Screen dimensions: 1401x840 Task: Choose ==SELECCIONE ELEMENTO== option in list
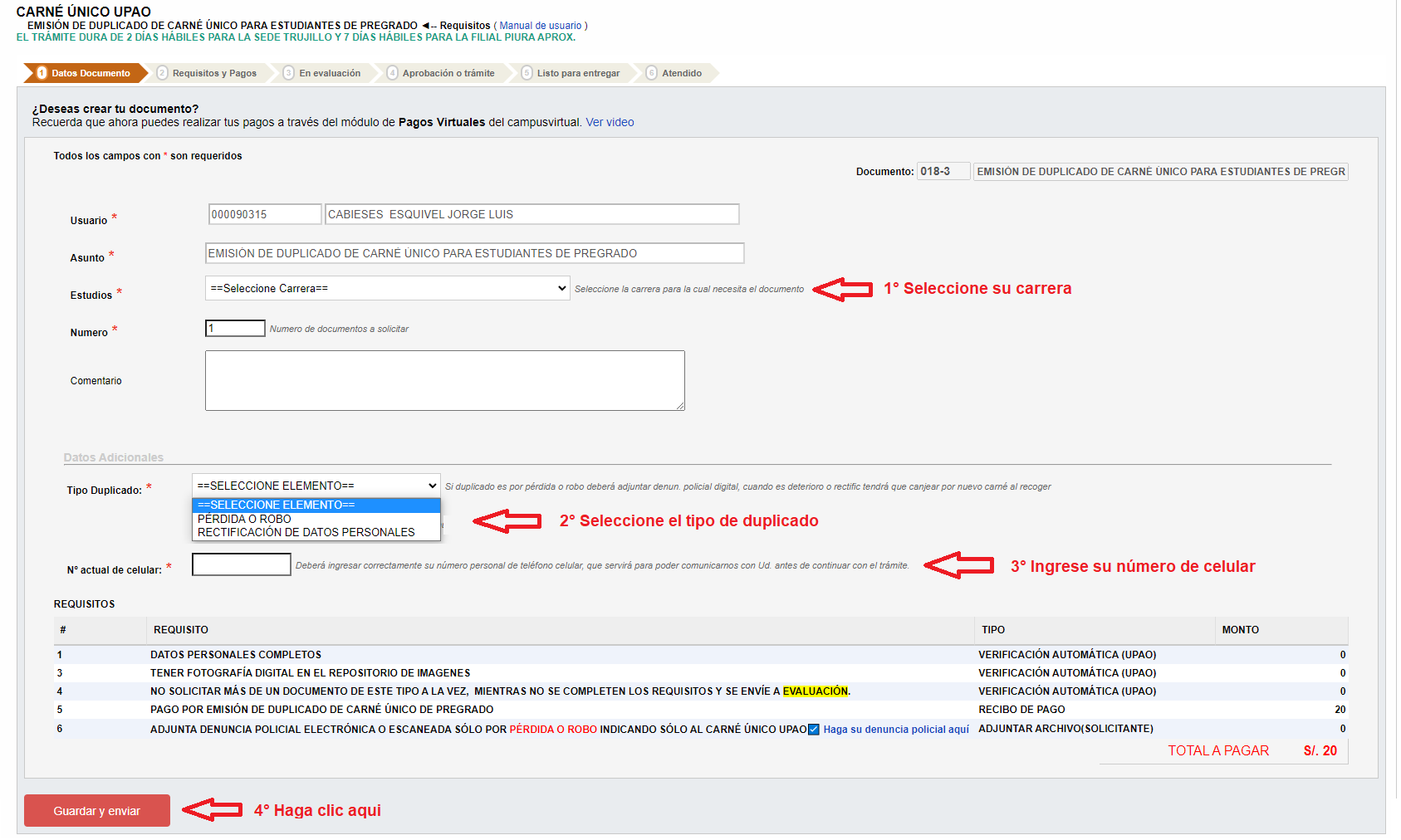316,505
